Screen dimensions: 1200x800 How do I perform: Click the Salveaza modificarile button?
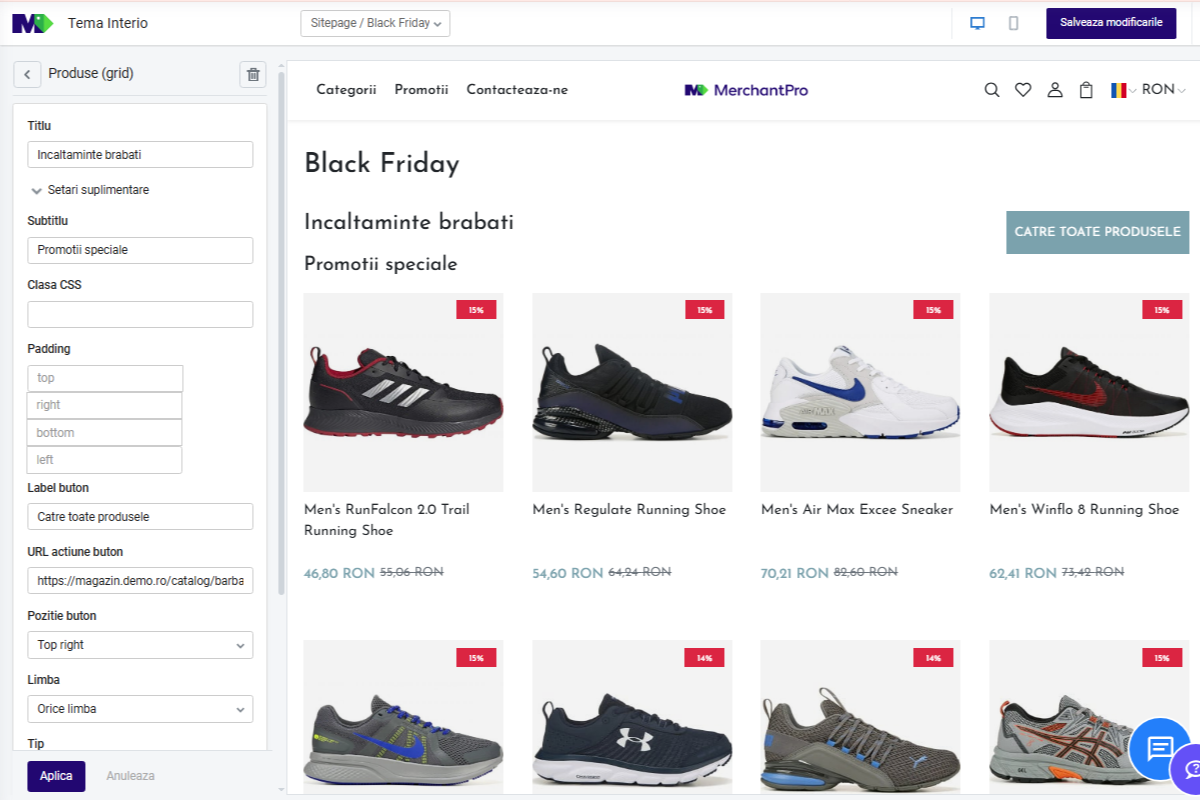(1110, 23)
